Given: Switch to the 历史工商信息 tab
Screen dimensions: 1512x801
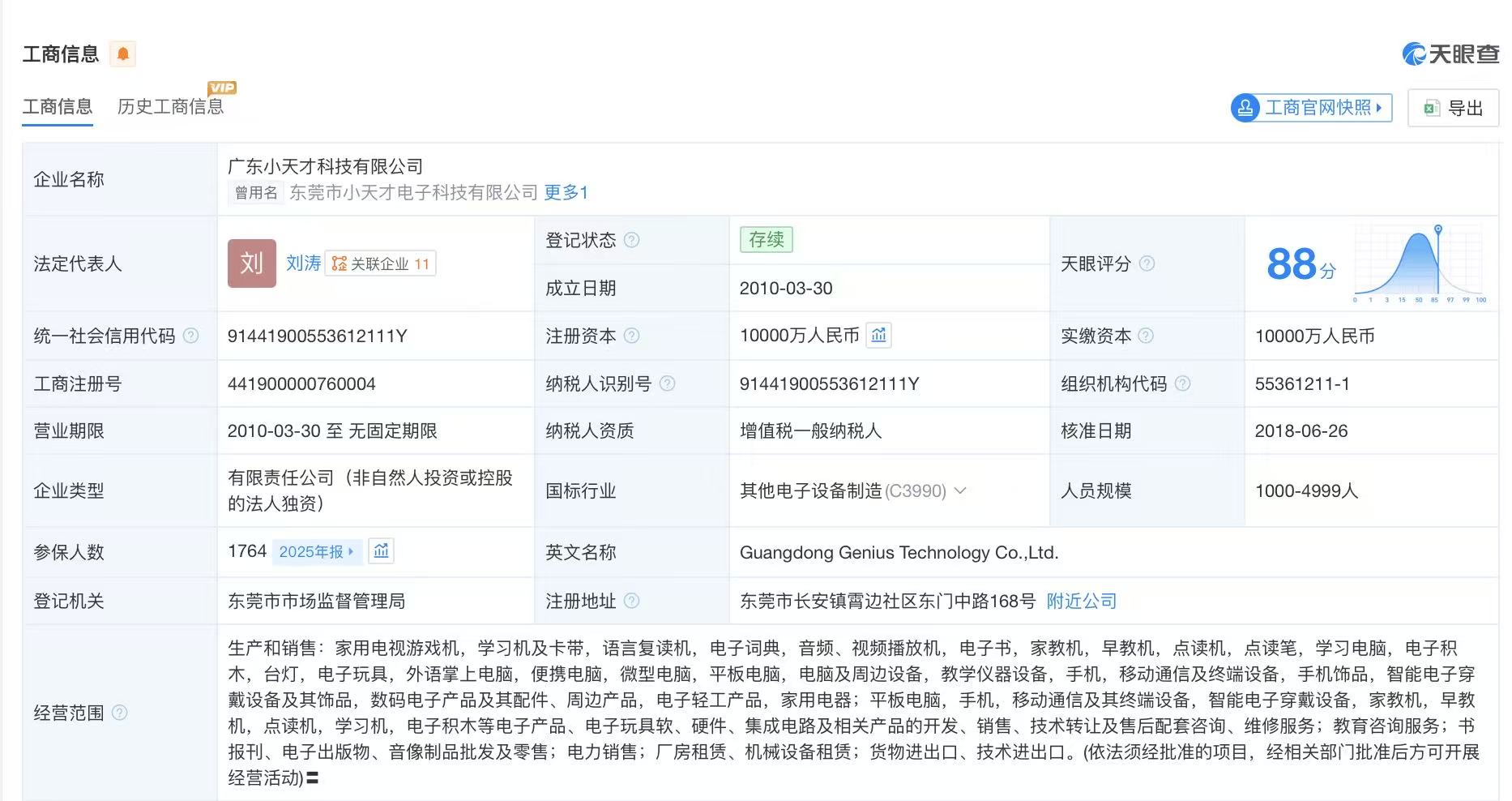Looking at the screenshot, I should tap(170, 107).
